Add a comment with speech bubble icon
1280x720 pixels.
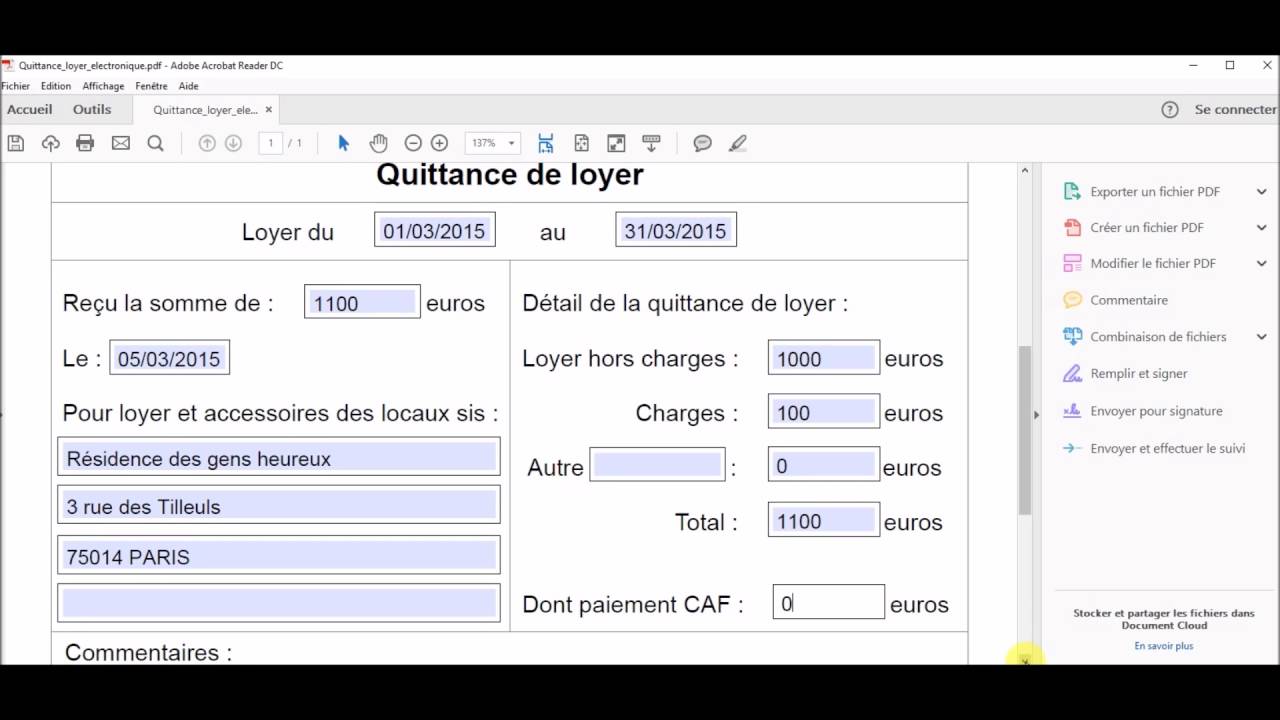(x=702, y=143)
